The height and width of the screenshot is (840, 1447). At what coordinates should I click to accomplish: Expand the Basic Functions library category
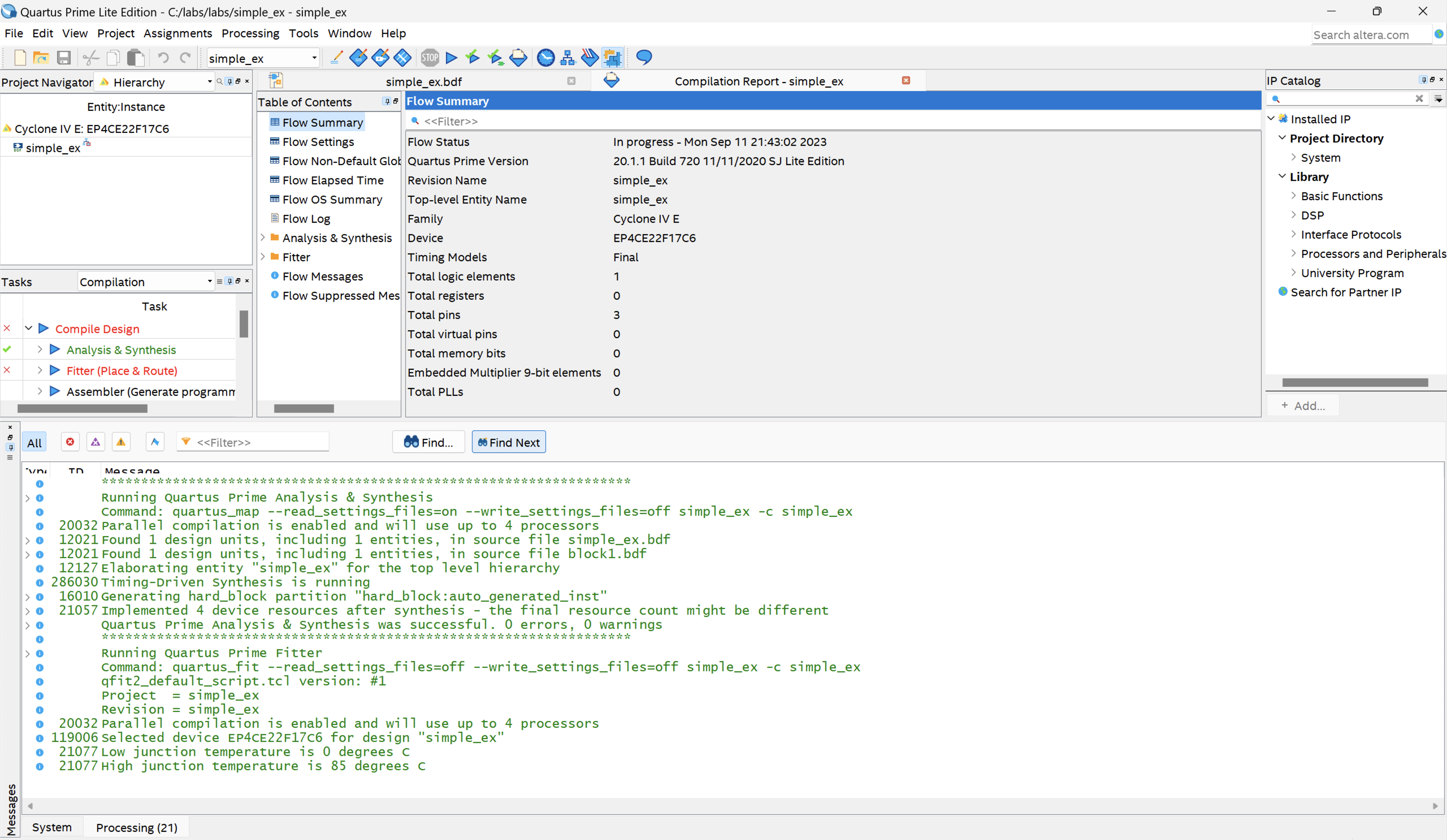pyautogui.click(x=1294, y=196)
